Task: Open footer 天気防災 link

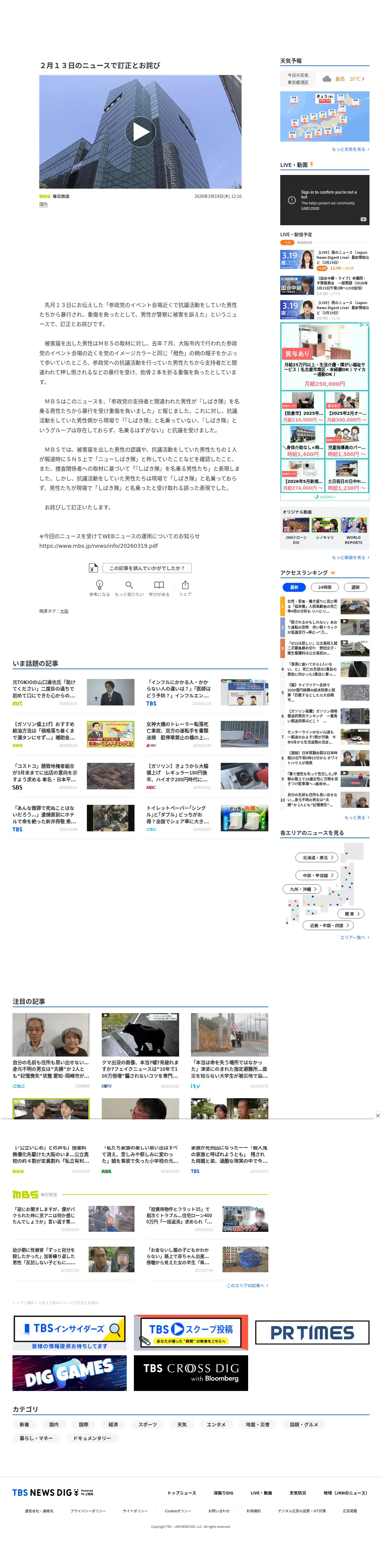Action: click(x=298, y=1492)
